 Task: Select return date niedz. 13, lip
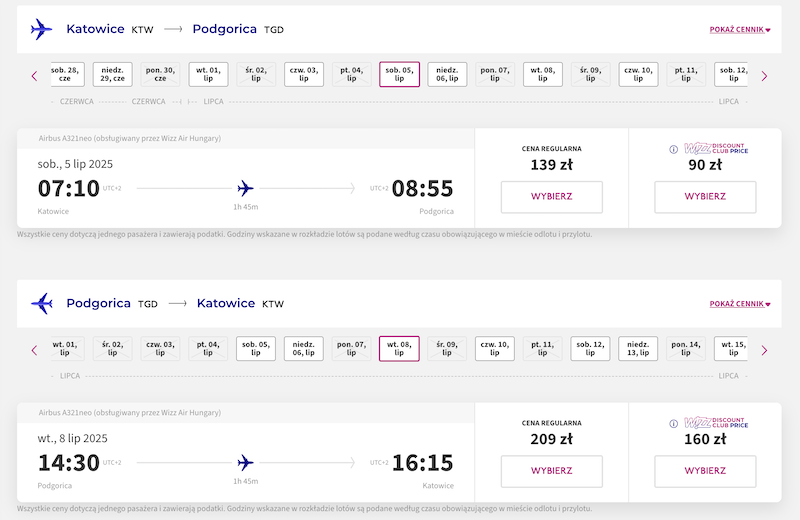tap(638, 349)
